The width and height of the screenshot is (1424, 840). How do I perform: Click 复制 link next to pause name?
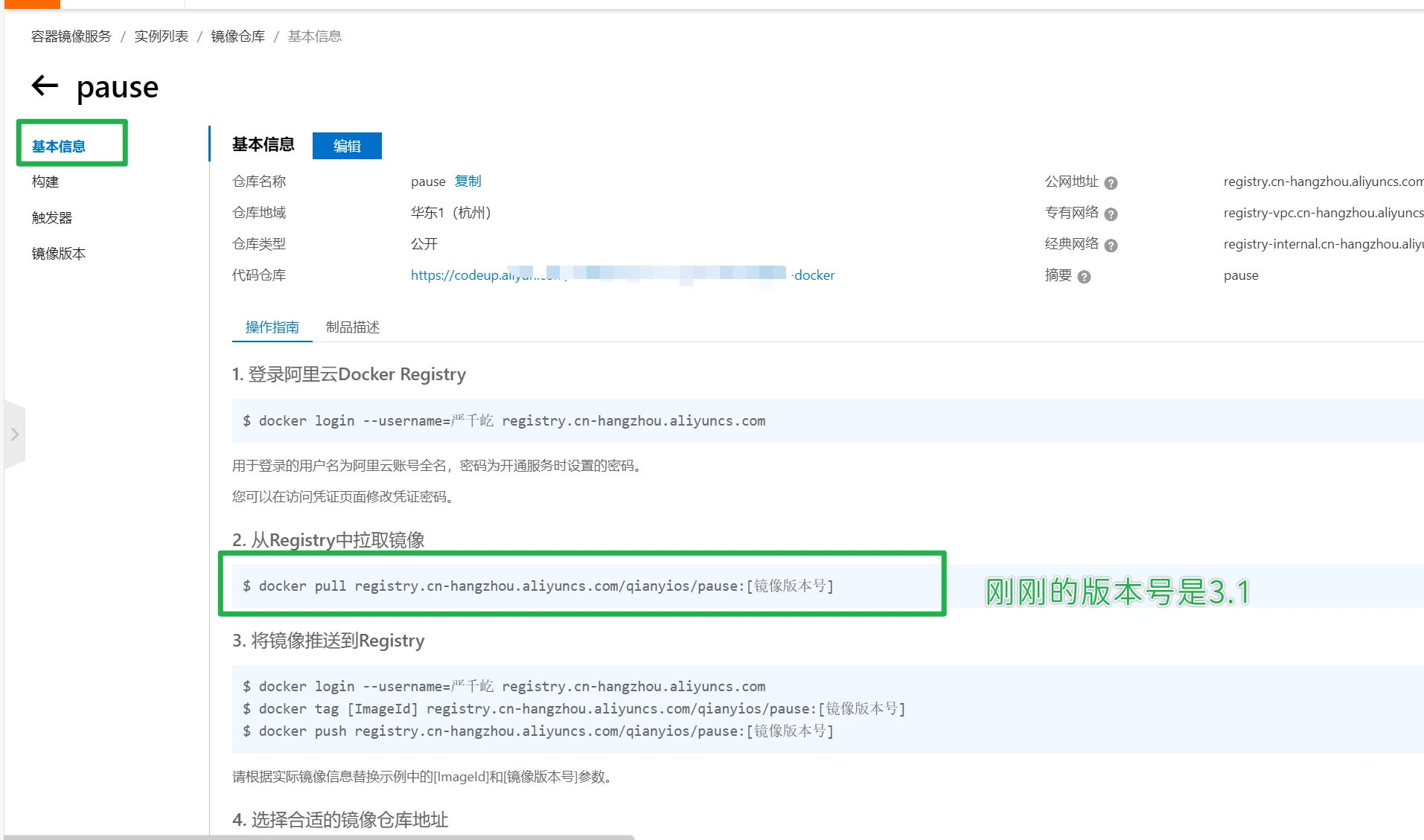pyautogui.click(x=467, y=182)
